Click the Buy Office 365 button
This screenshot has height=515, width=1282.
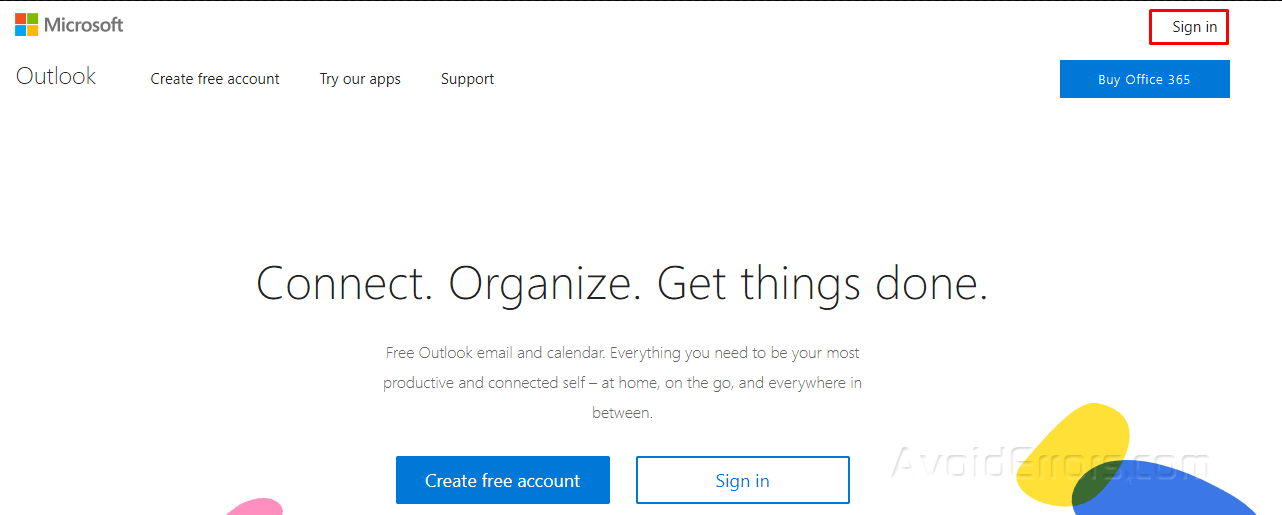coord(1144,79)
